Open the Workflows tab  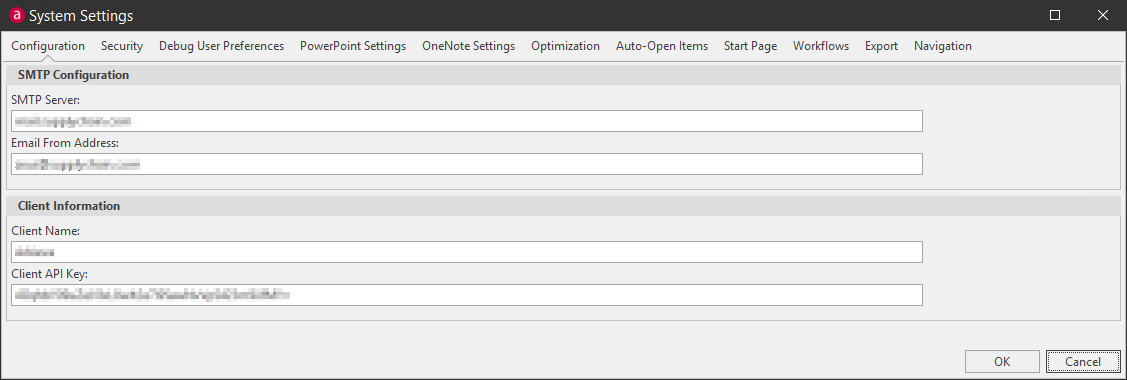click(x=821, y=46)
